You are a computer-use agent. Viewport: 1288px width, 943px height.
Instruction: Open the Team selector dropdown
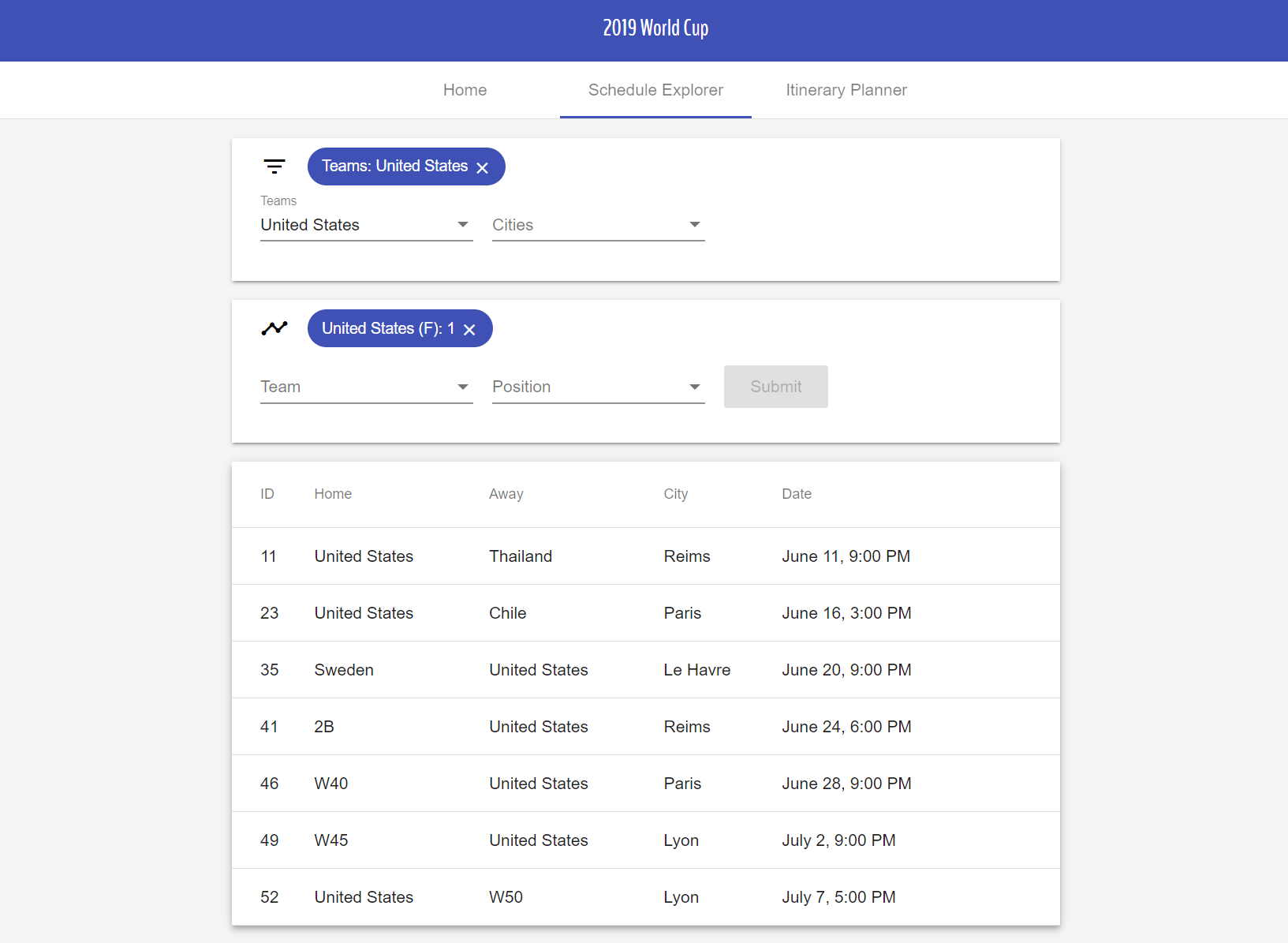point(366,387)
